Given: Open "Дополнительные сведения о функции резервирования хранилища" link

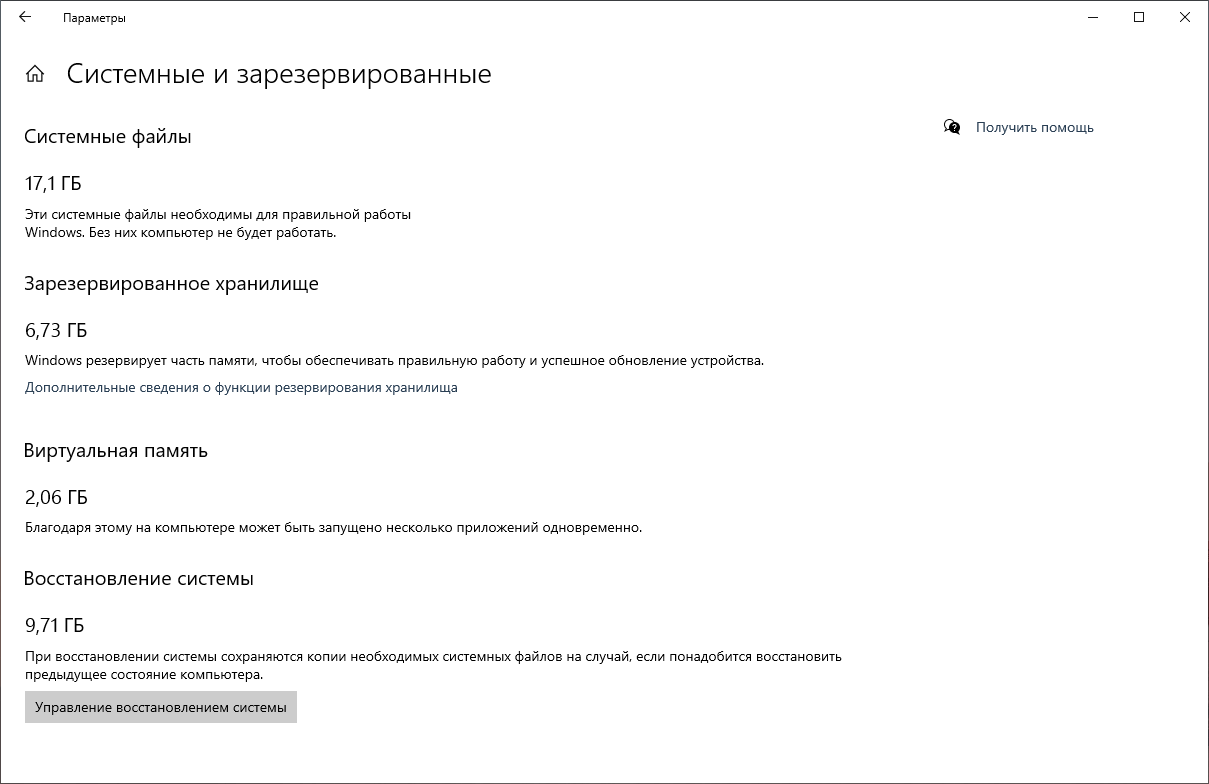Looking at the screenshot, I should pos(241,387).
